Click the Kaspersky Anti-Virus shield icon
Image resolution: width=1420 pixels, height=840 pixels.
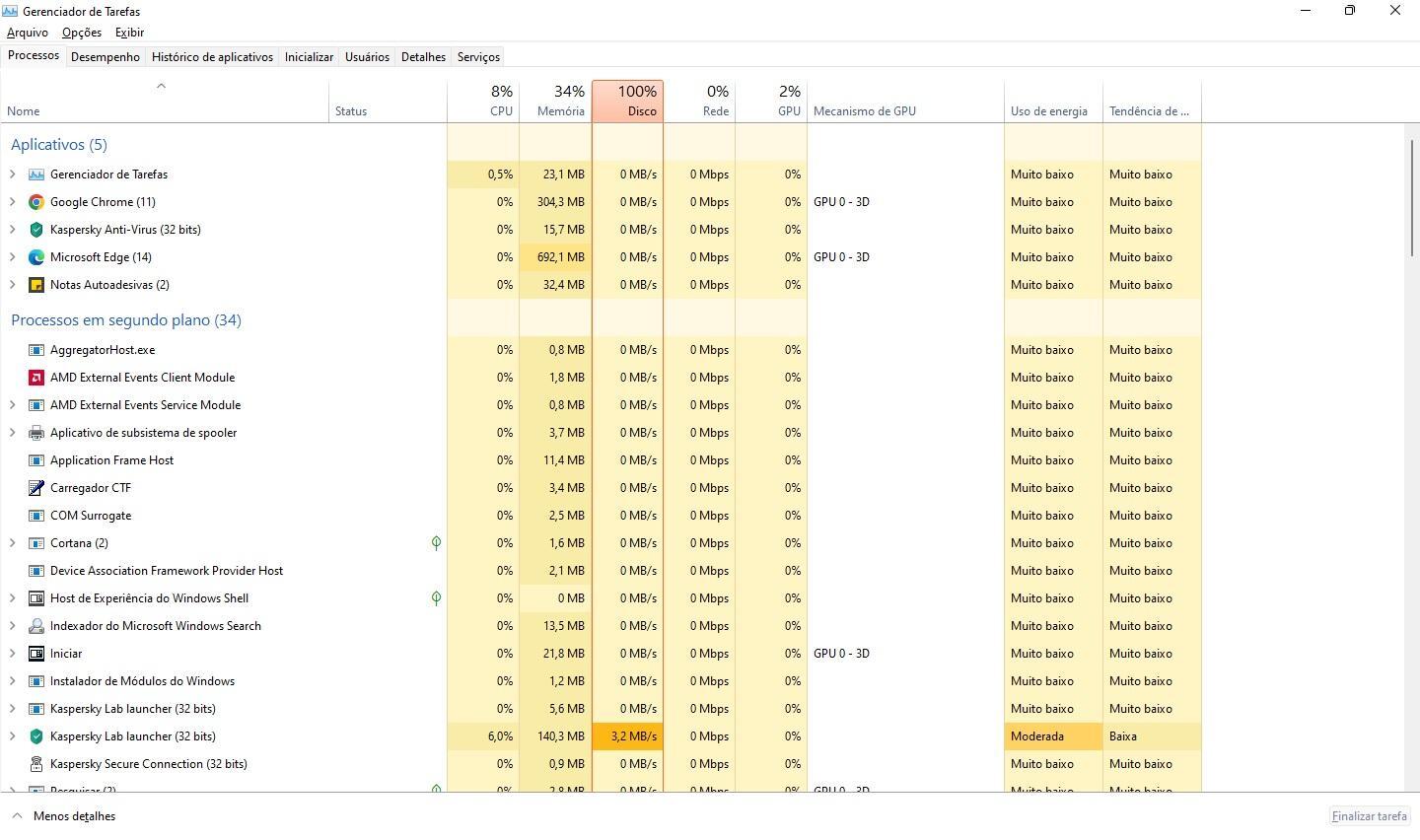pyautogui.click(x=36, y=230)
